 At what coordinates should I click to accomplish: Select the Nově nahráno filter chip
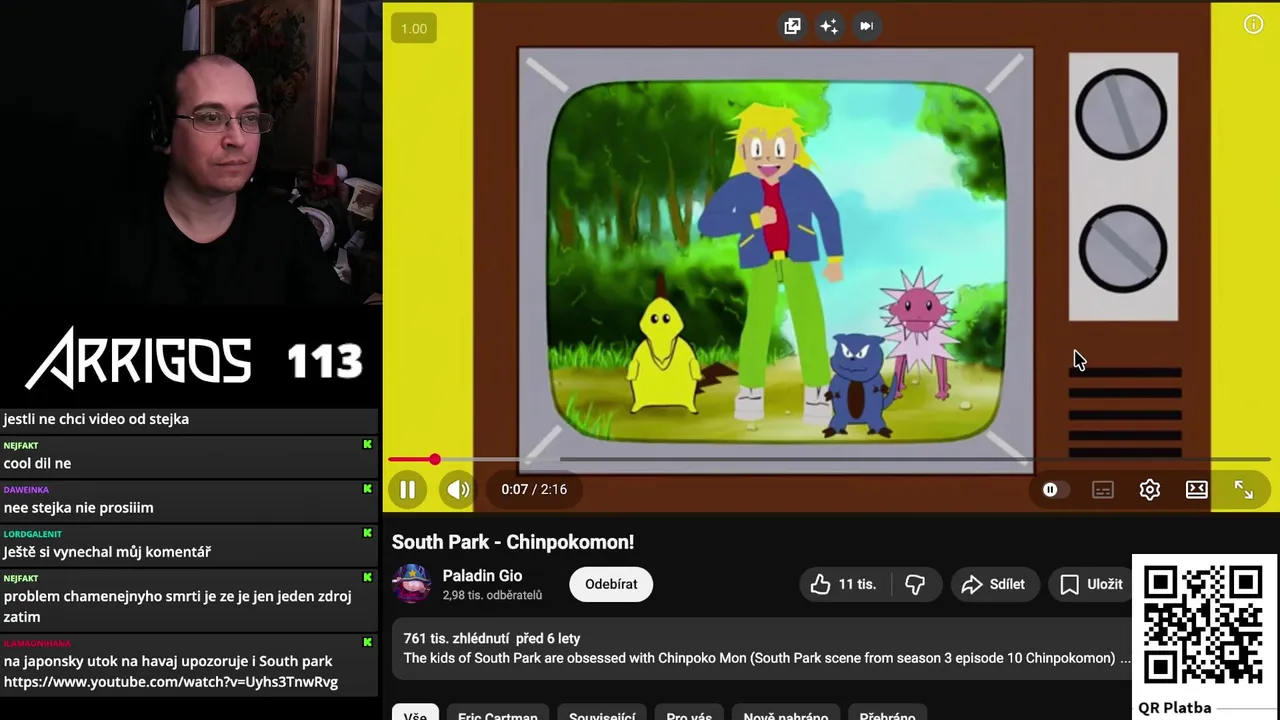[786, 713]
